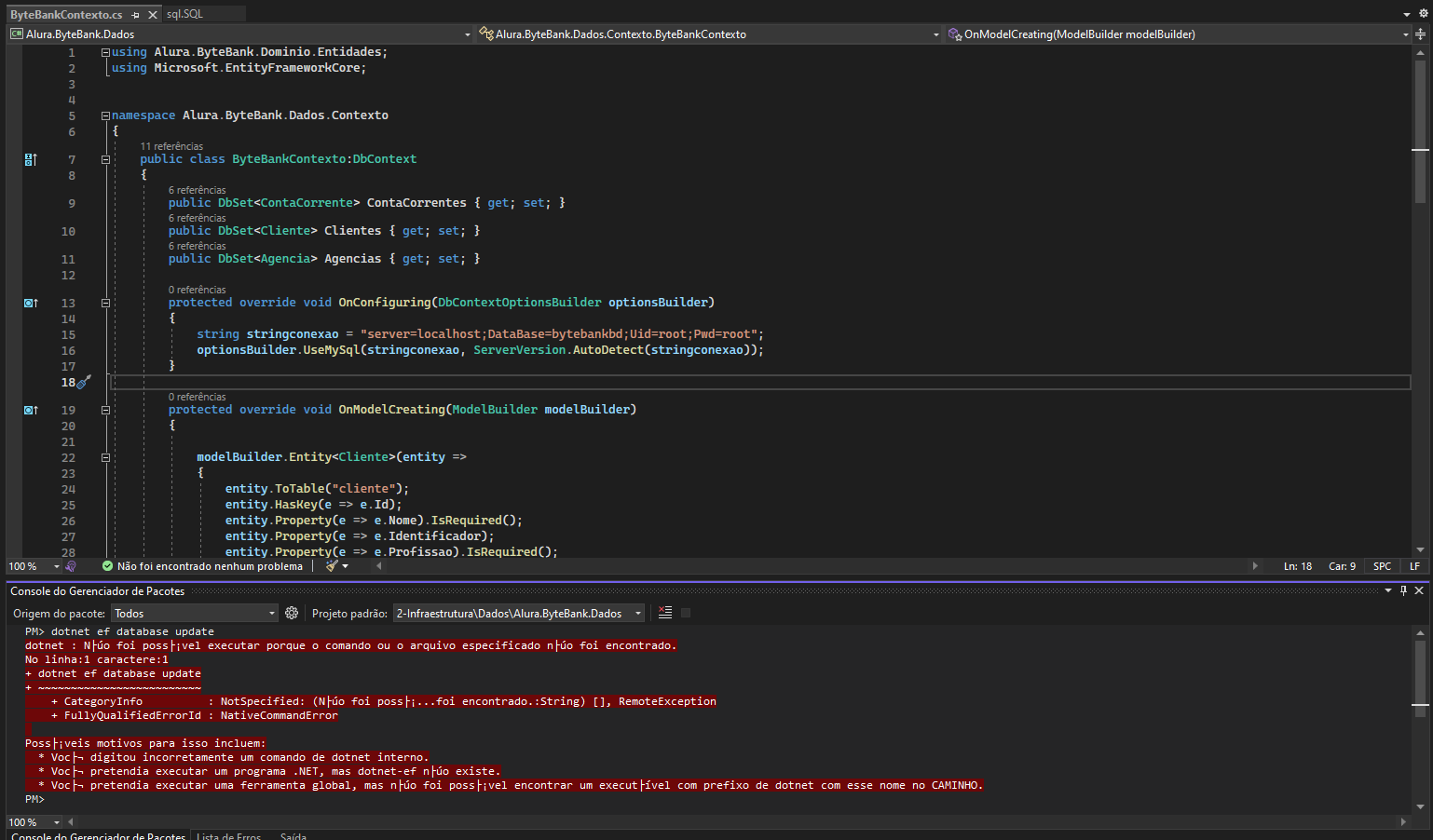
Task: Click the editor horizontal scroll right arrow
Action: tap(1255, 566)
